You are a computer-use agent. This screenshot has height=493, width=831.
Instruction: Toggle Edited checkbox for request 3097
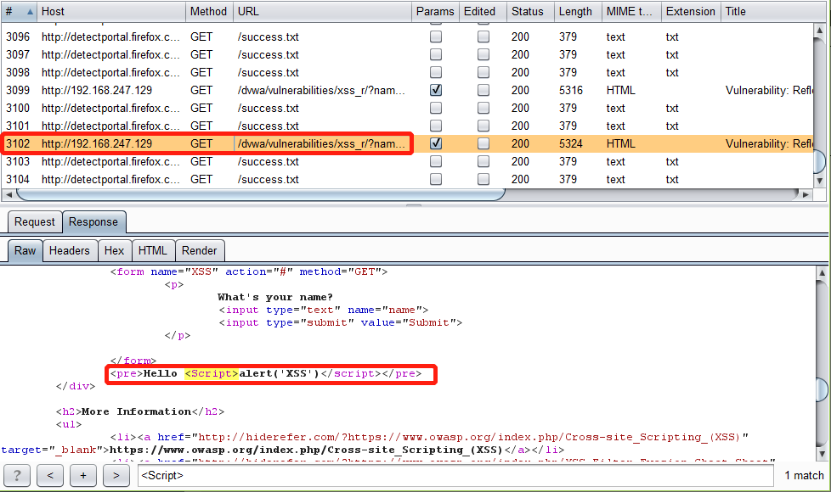tap(483, 55)
